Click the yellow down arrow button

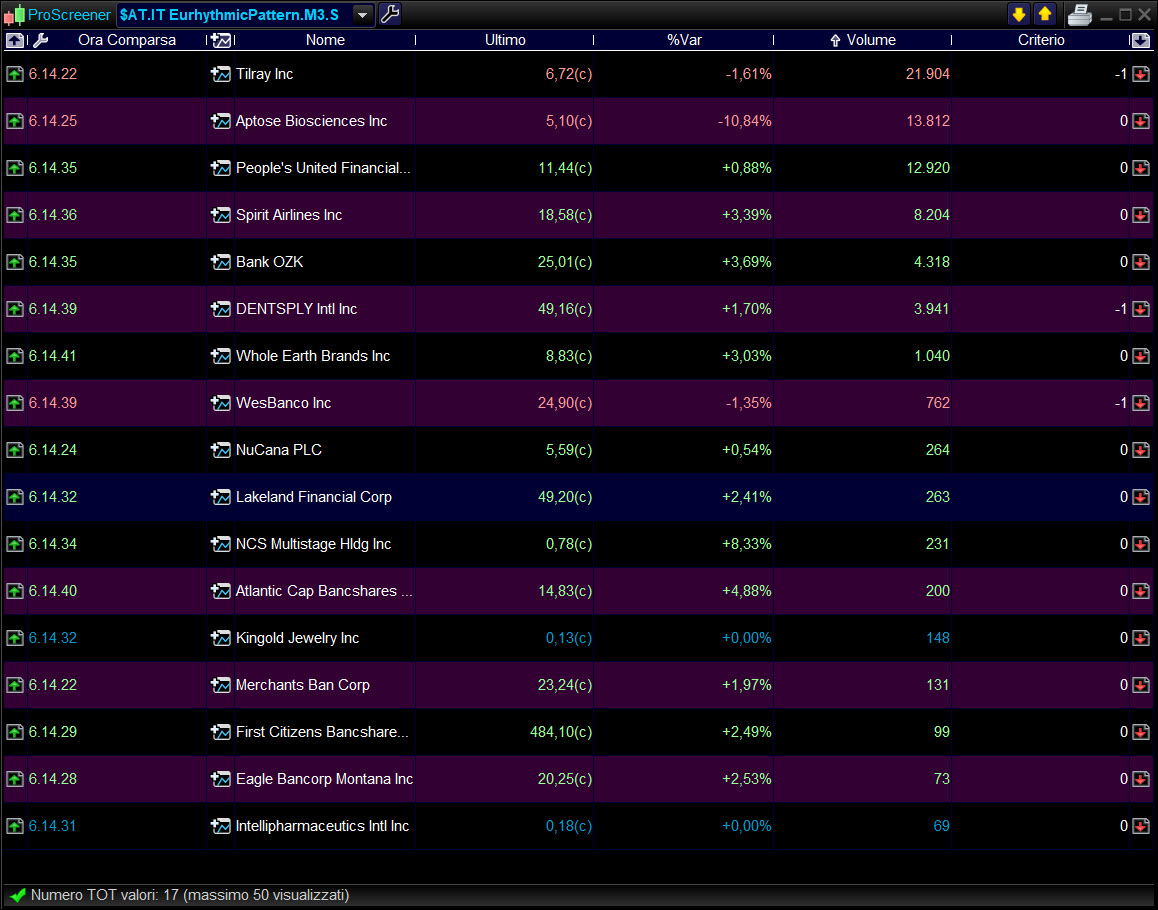coord(1018,14)
